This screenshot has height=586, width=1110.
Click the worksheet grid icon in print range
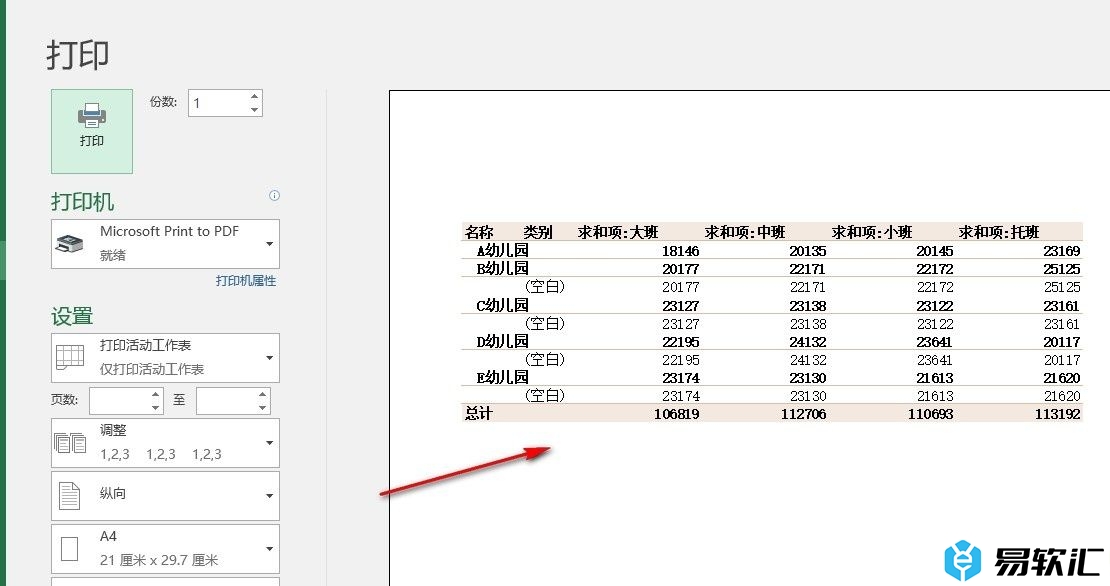[x=70, y=357]
